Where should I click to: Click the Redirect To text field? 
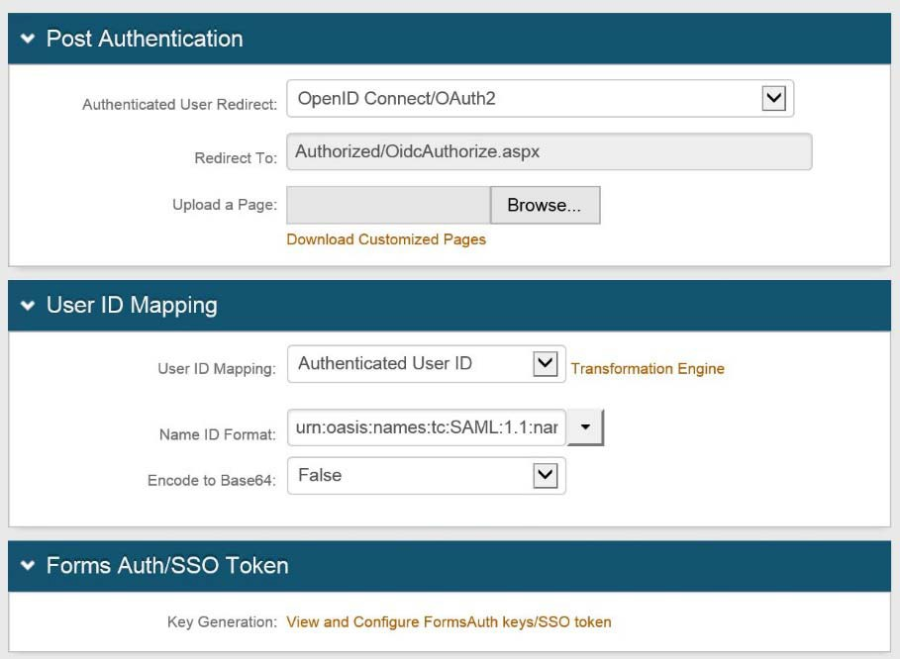[549, 153]
